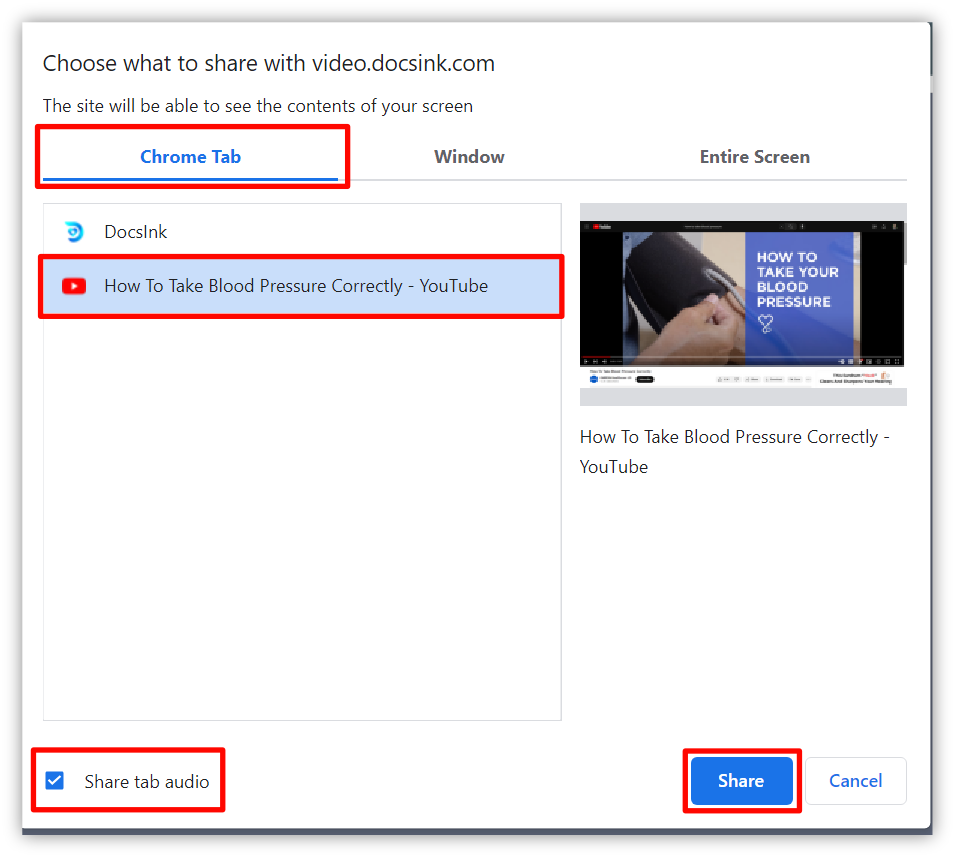The image size is (955, 857).
Task: Click the Share tab audio label
Action: (147, 781)
